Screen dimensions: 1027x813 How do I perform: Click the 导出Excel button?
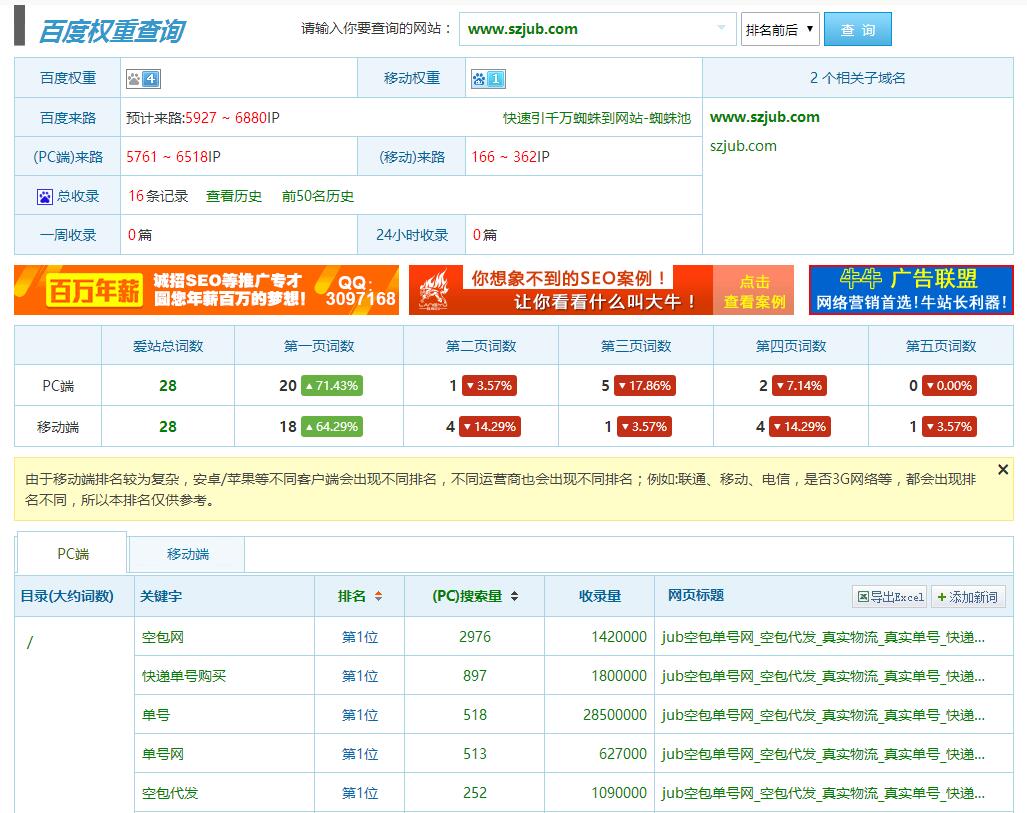point(889,597)
